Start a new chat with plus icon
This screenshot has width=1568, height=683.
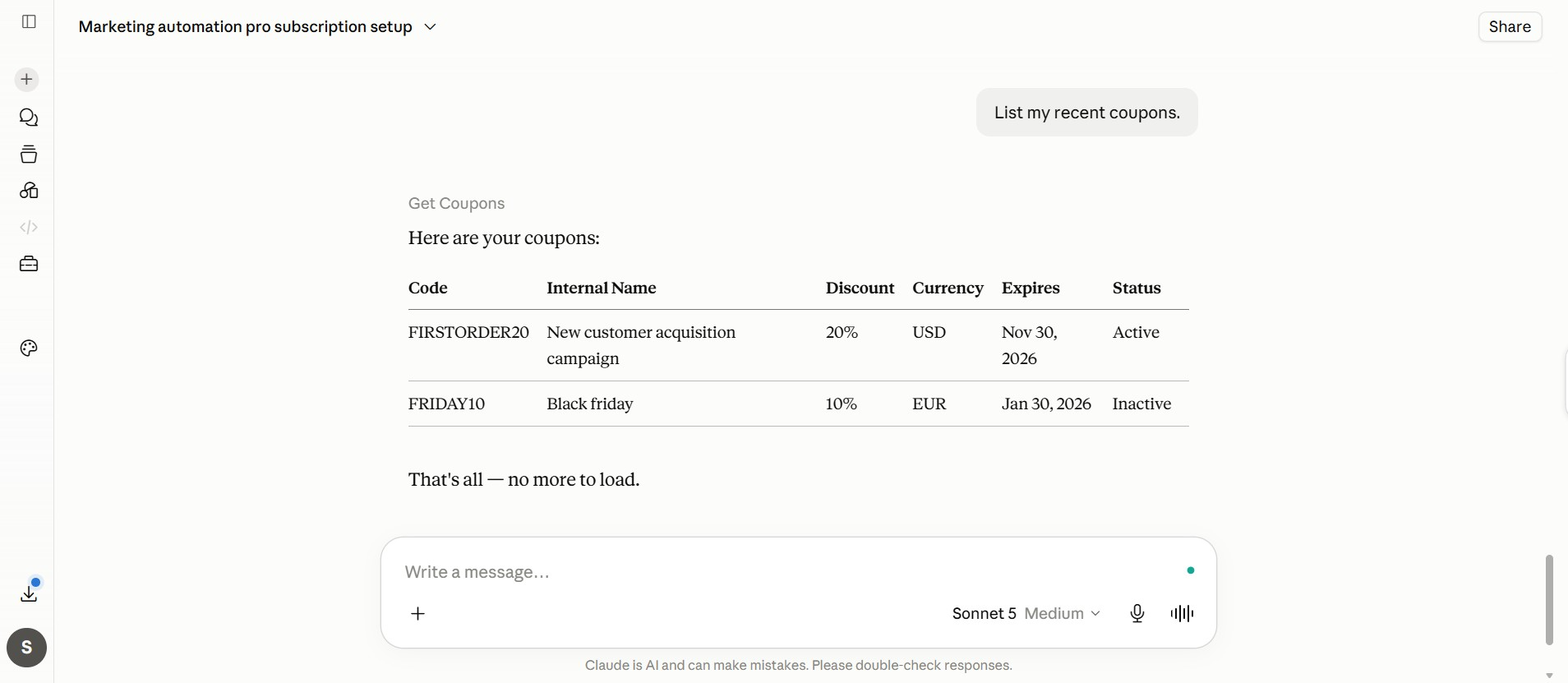click(x=27, y=80)
